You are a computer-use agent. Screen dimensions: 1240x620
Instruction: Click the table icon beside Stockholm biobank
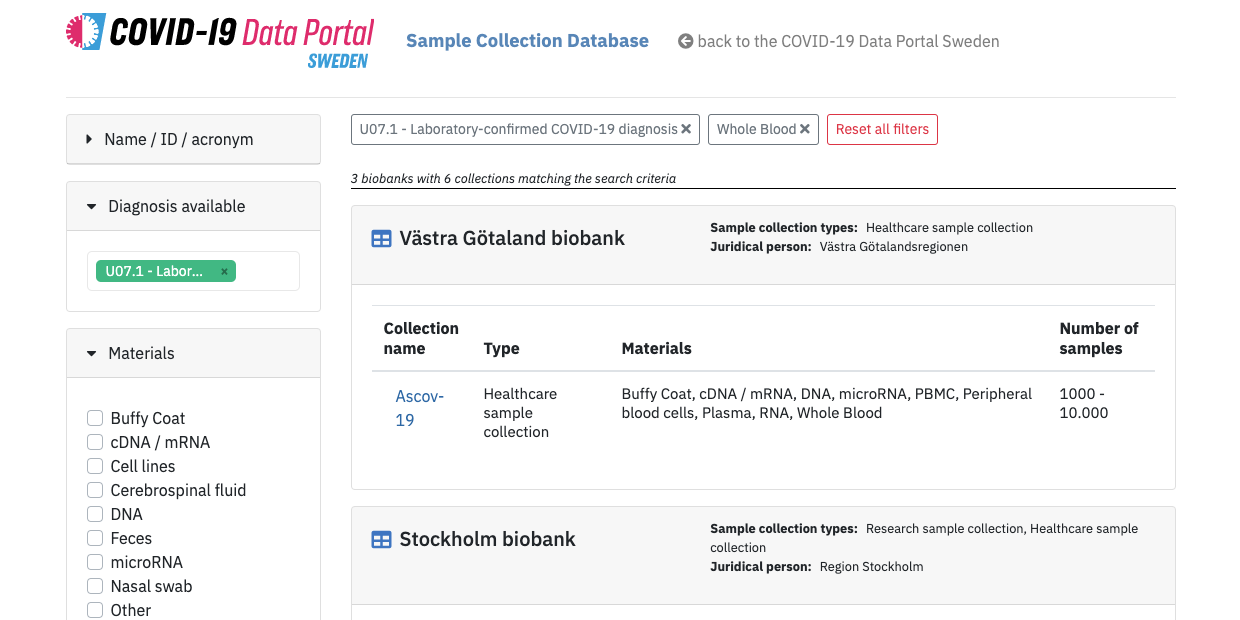coord(381,539)
